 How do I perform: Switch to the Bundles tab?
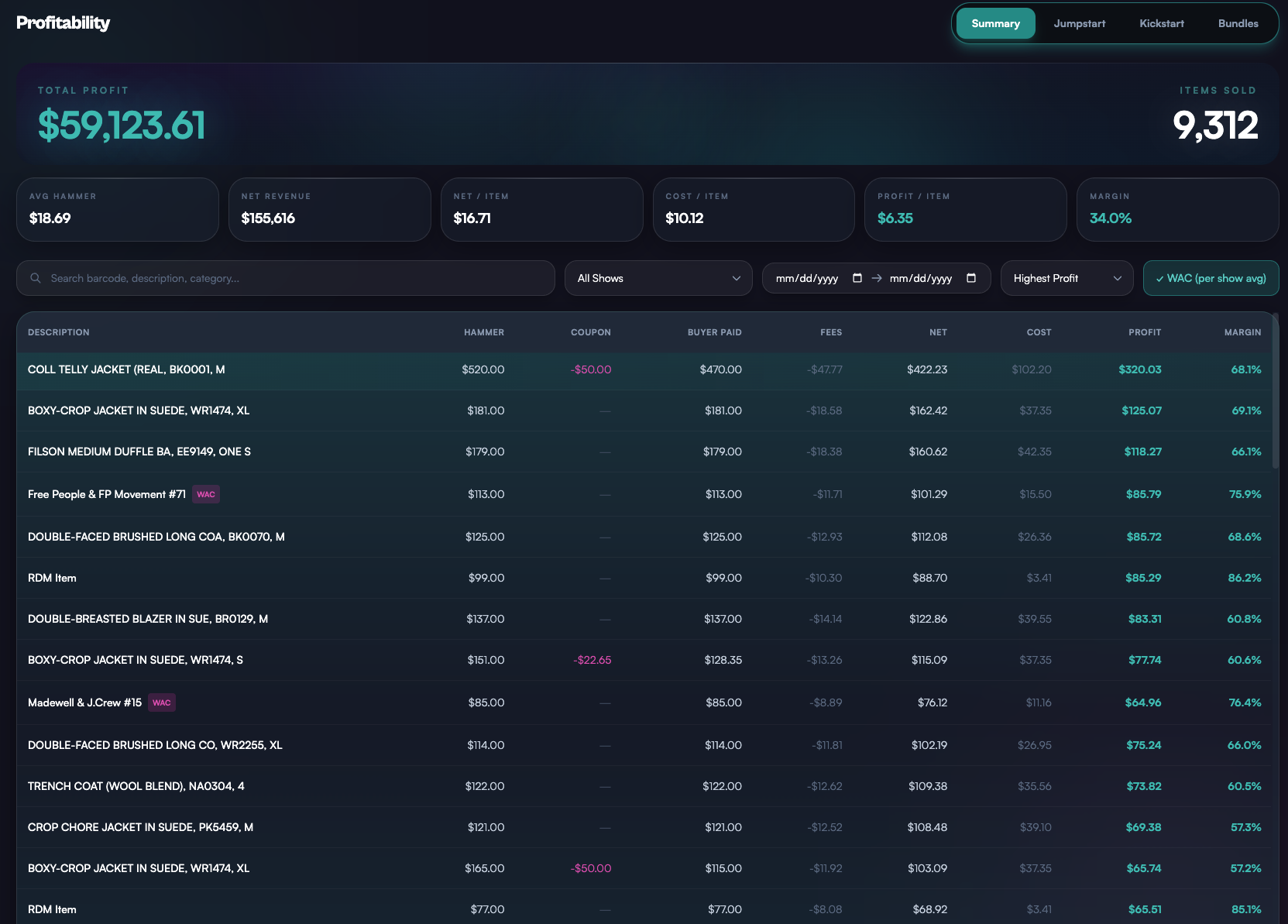[1238, 22]
